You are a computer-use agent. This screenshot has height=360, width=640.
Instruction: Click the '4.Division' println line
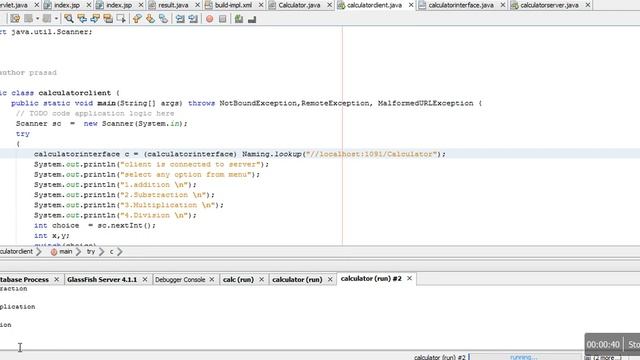point(116,215)
